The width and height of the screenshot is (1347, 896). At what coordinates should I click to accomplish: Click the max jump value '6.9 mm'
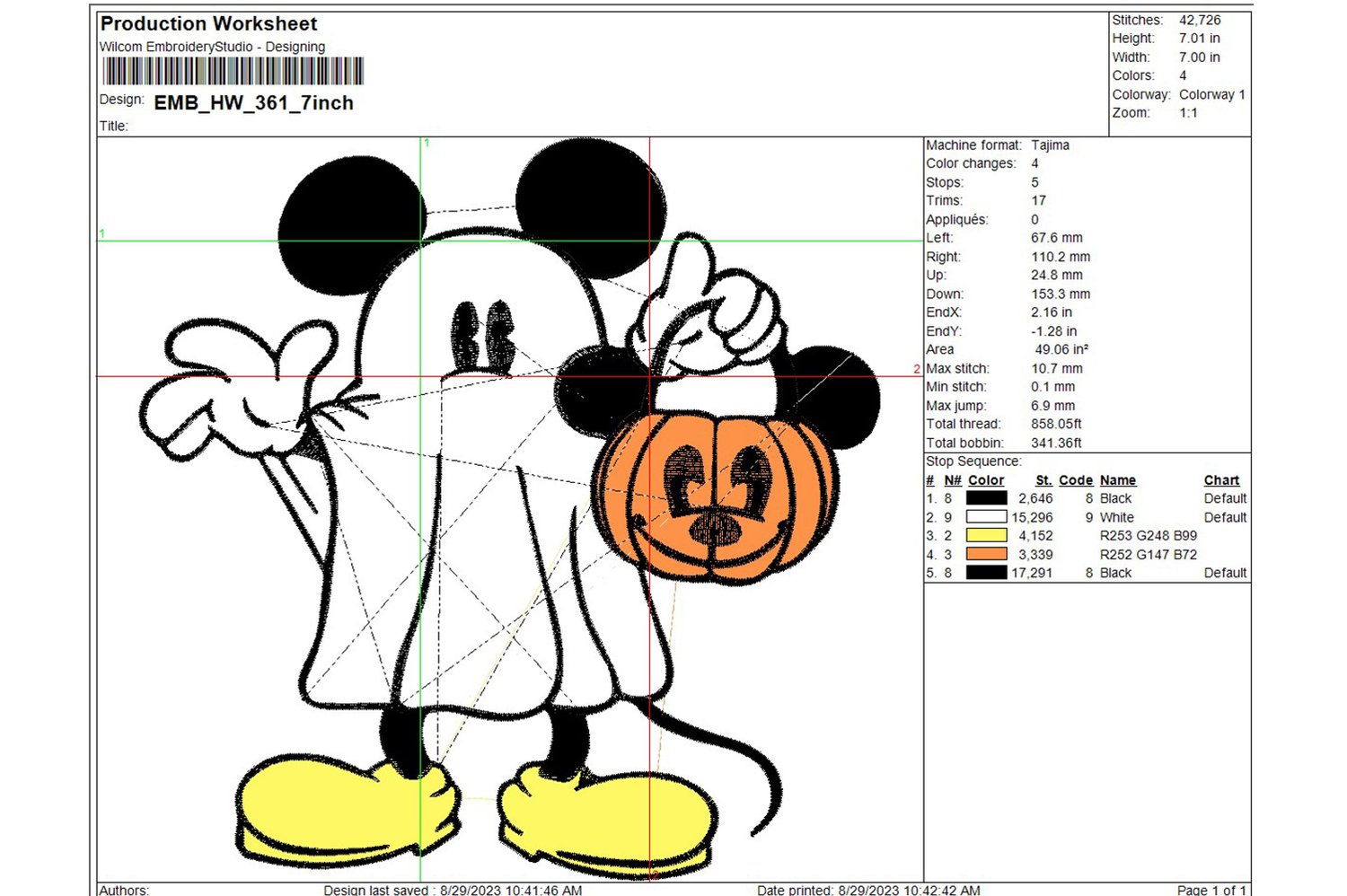(1053, 406)
